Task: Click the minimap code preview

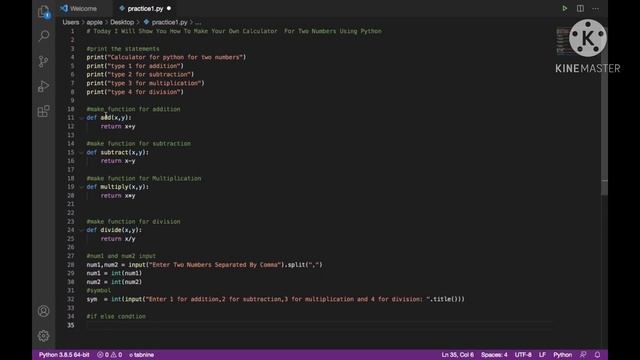Action: click(x=563, y=41)
